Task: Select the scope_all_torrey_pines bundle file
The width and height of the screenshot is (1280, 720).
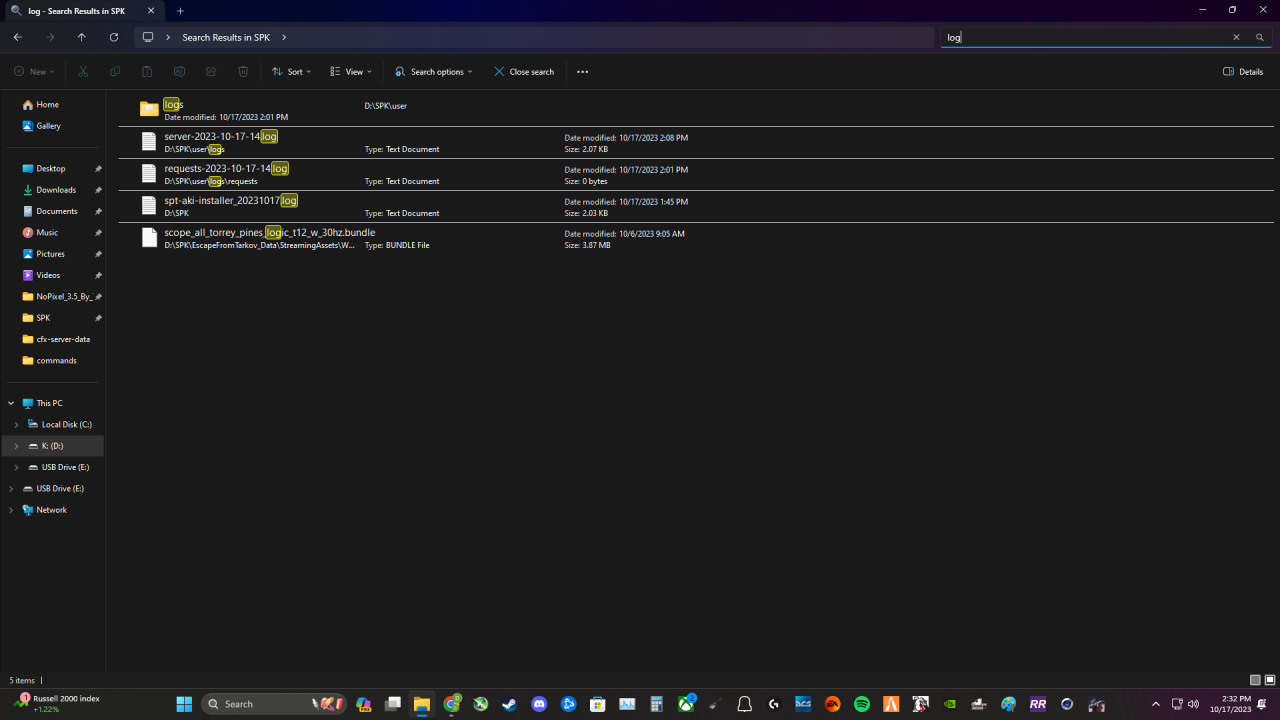Action: 696,238
